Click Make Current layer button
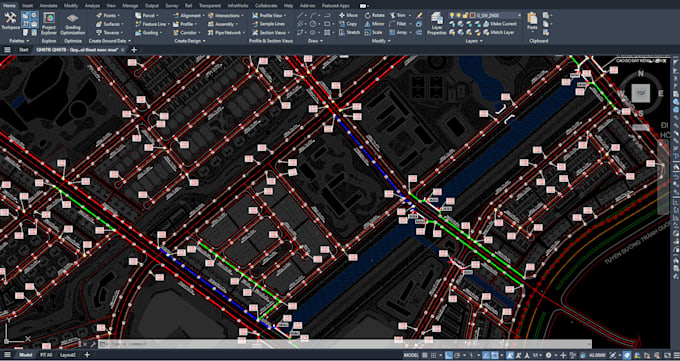The width and height of the screenshot is (680, 361). [500, 24]
